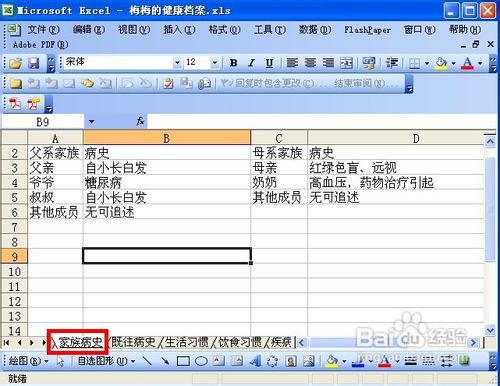Image resolution: width=500 pixels, height=386 pixels.
Task: Switch to the 饮食习惯 sheet tab
Action: pyautogui.click(x=240, y=342)
